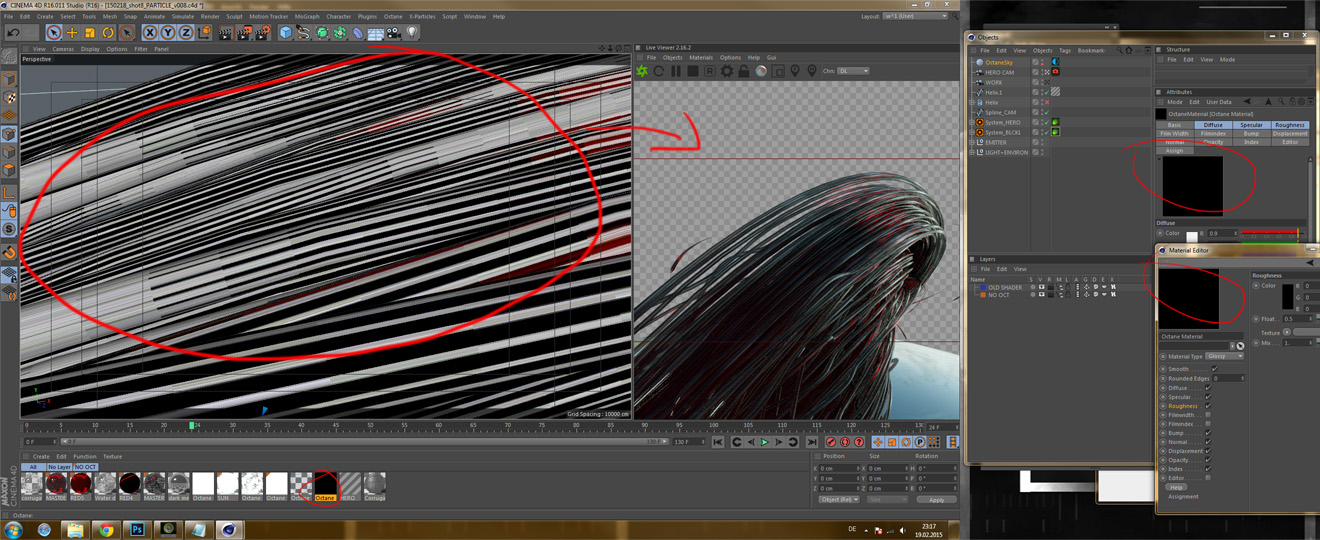
Task: Click Roughness Color black swatch
Action: tap(1288, 296)
